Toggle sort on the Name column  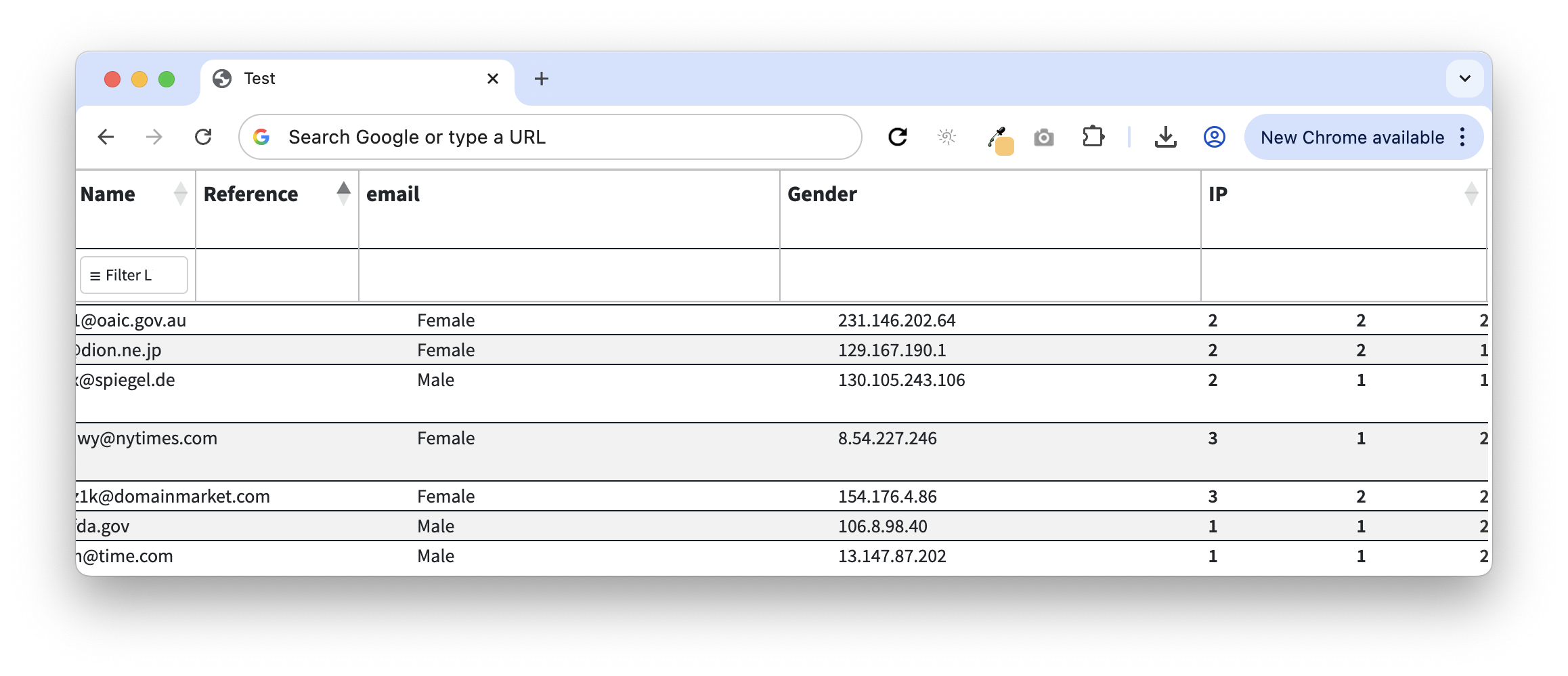pos(180,194)
